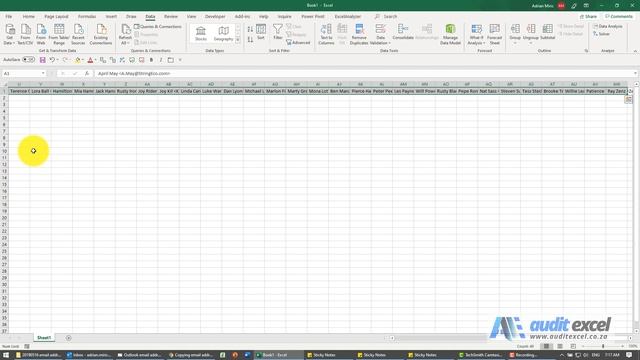Select the Sheet1 tab
This screenshot has height=360, width=640.
click(44, 338)
